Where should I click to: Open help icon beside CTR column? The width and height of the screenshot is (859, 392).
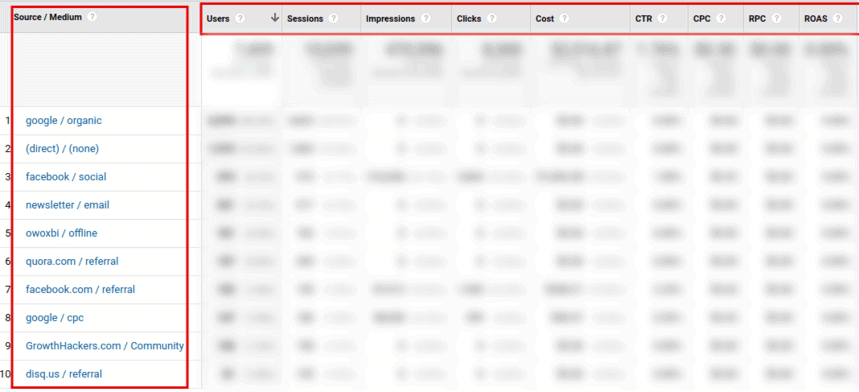pos(662,19)
